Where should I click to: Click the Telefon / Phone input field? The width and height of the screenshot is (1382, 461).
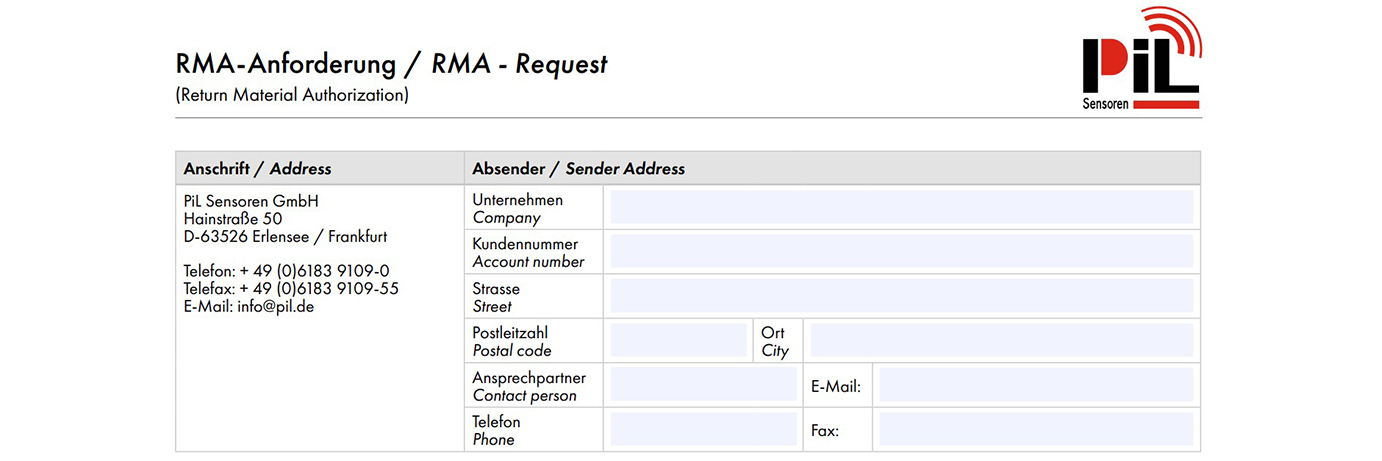703,430
